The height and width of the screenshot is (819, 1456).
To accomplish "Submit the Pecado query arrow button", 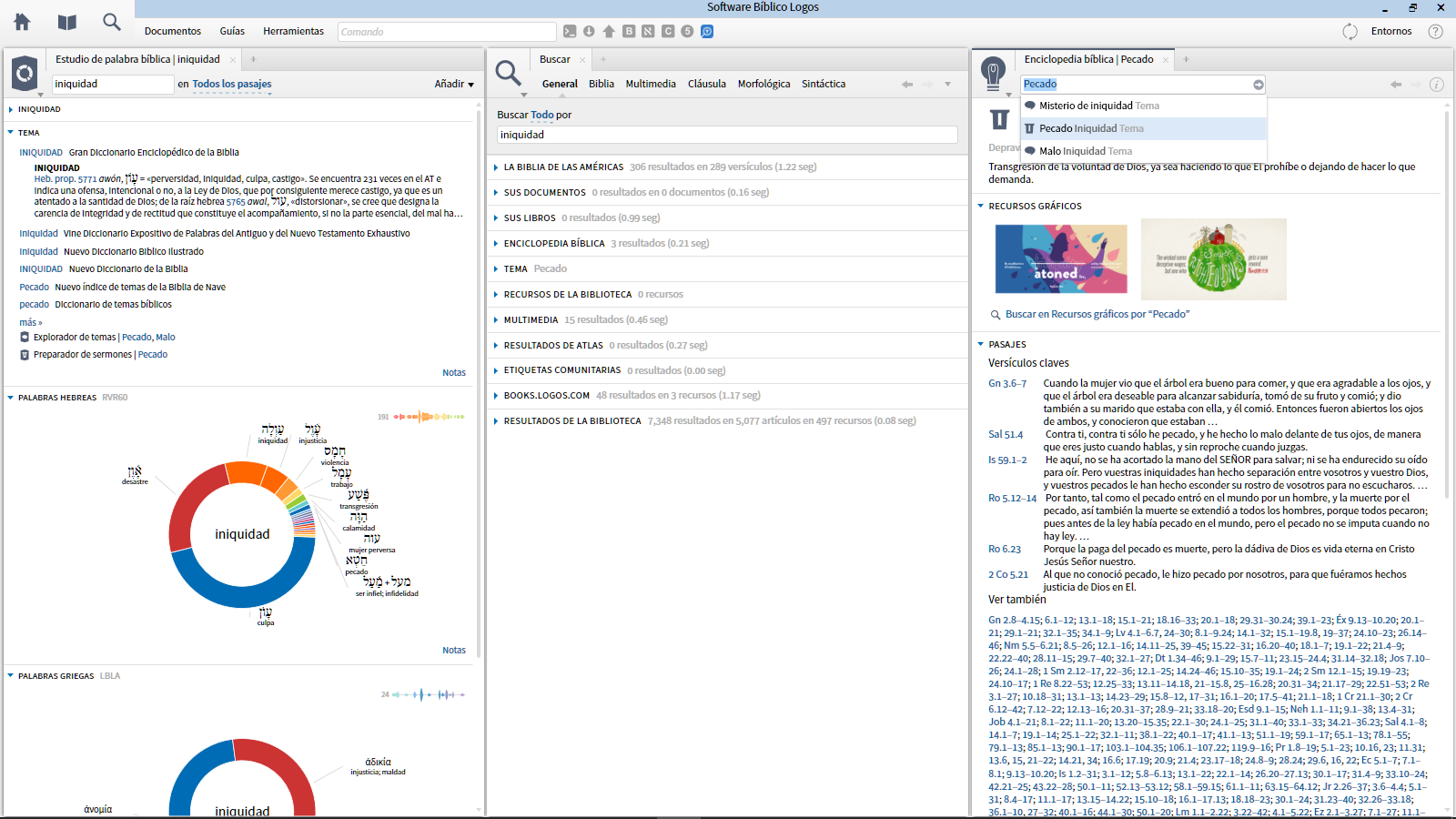I will (x=1259, y=85).
